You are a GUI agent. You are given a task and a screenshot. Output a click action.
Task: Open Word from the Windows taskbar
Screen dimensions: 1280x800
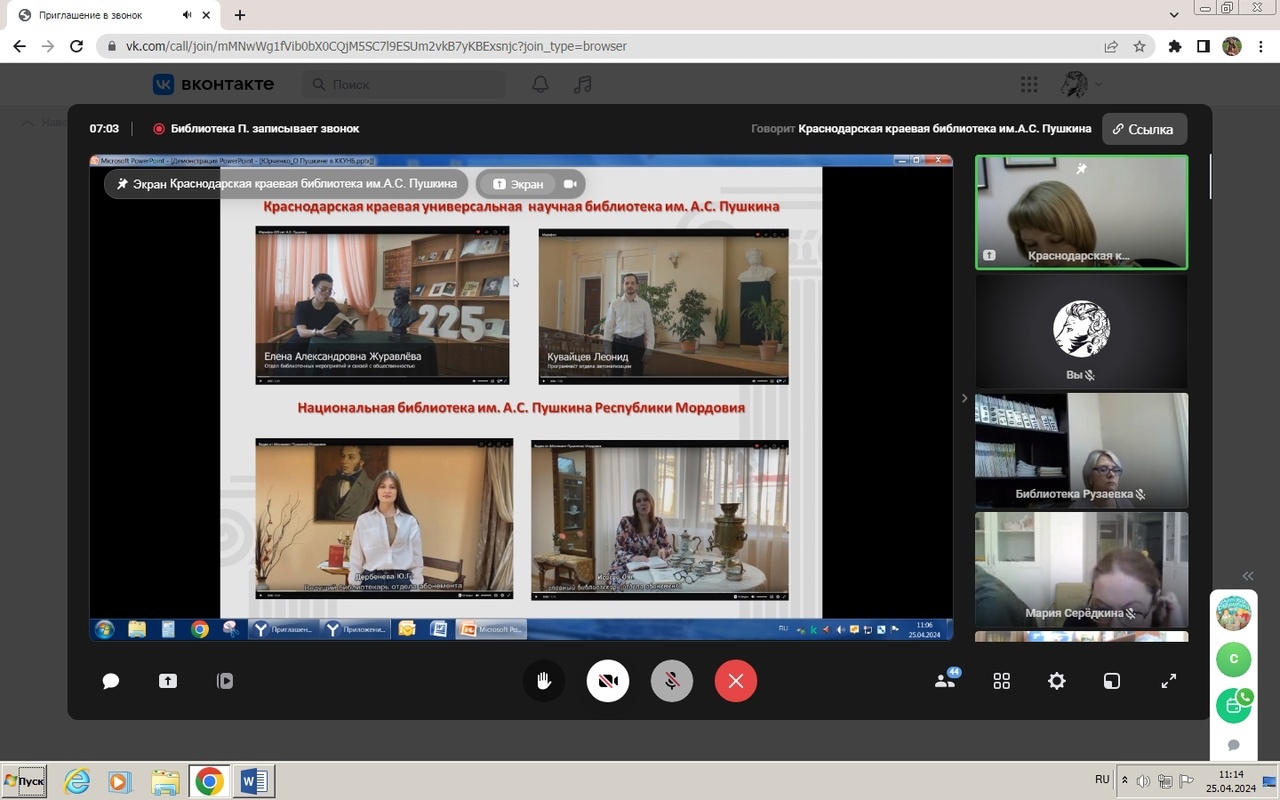coord(253,780)
